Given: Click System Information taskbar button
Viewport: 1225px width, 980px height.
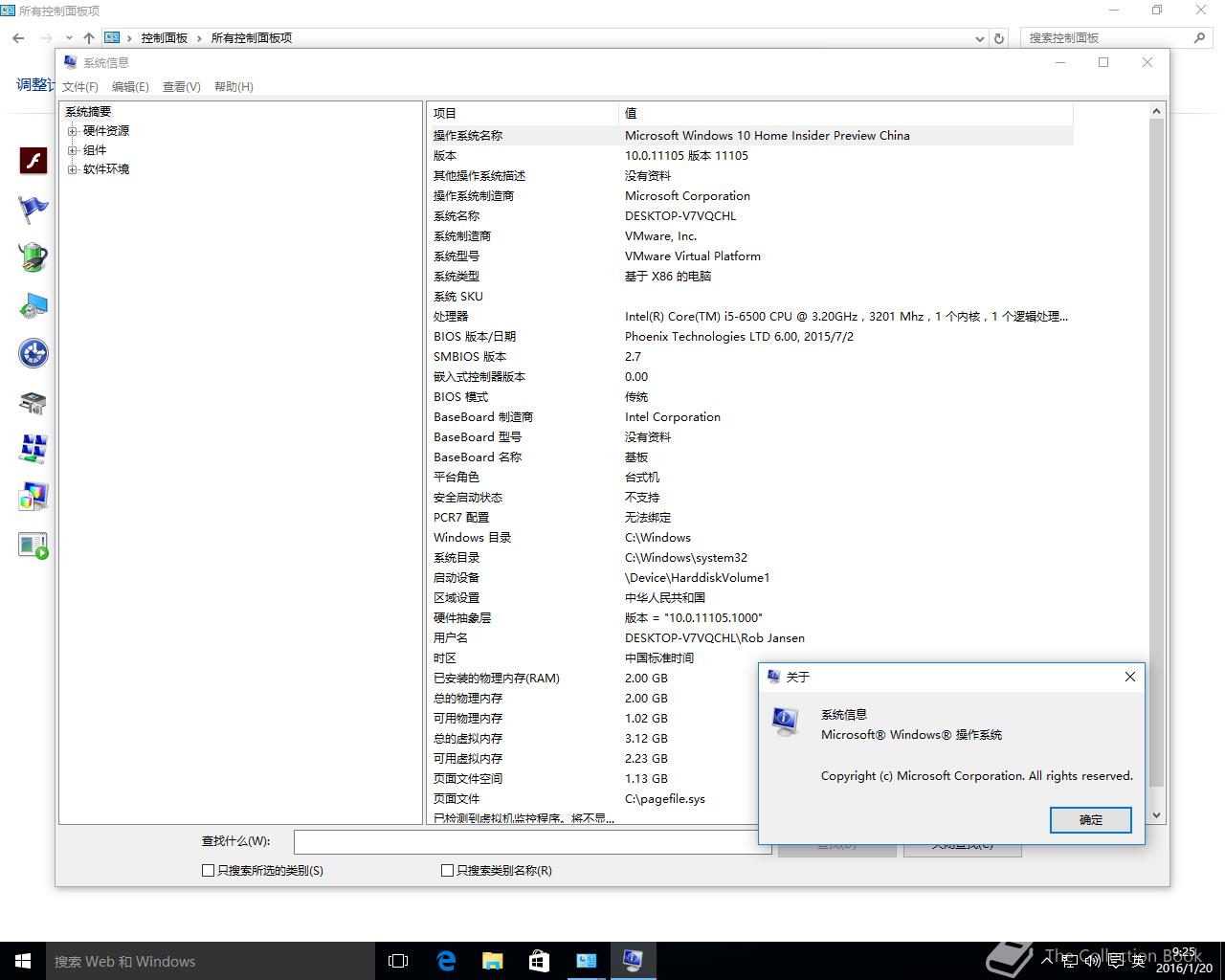Looking at the screenshot, I should coord(634,961).
